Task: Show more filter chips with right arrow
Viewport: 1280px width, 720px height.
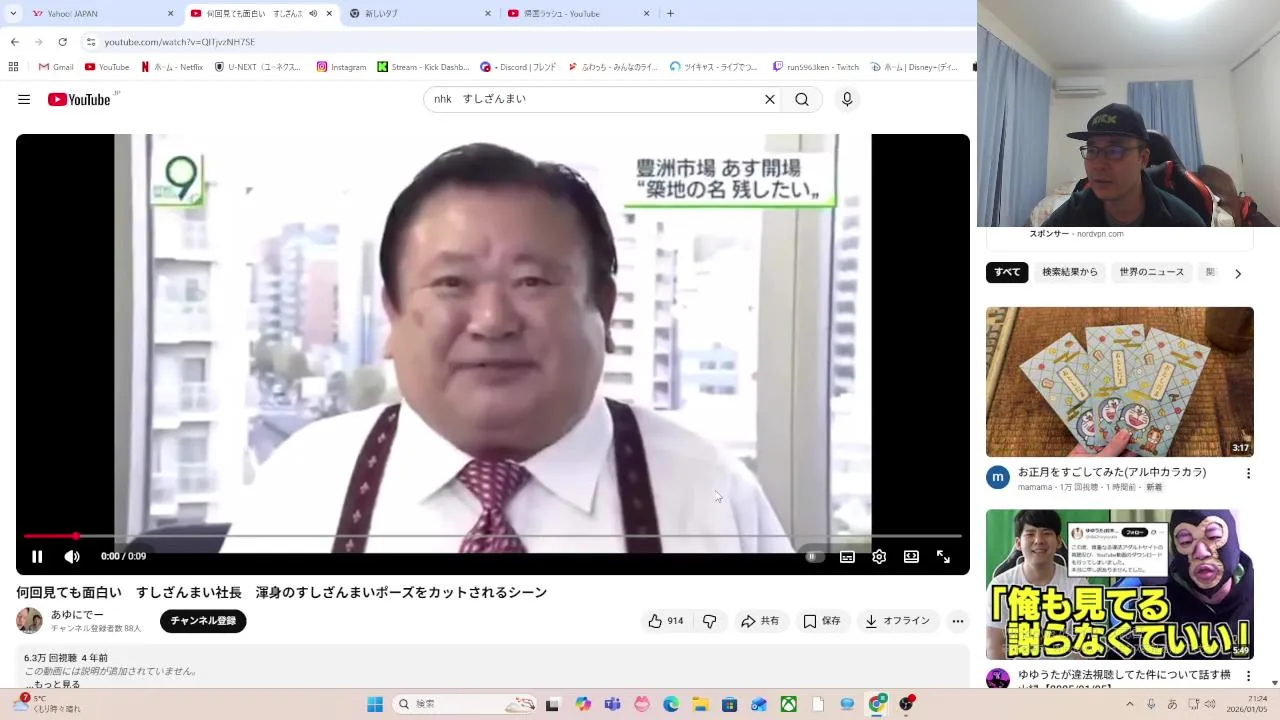Action: click(1238, 273)
